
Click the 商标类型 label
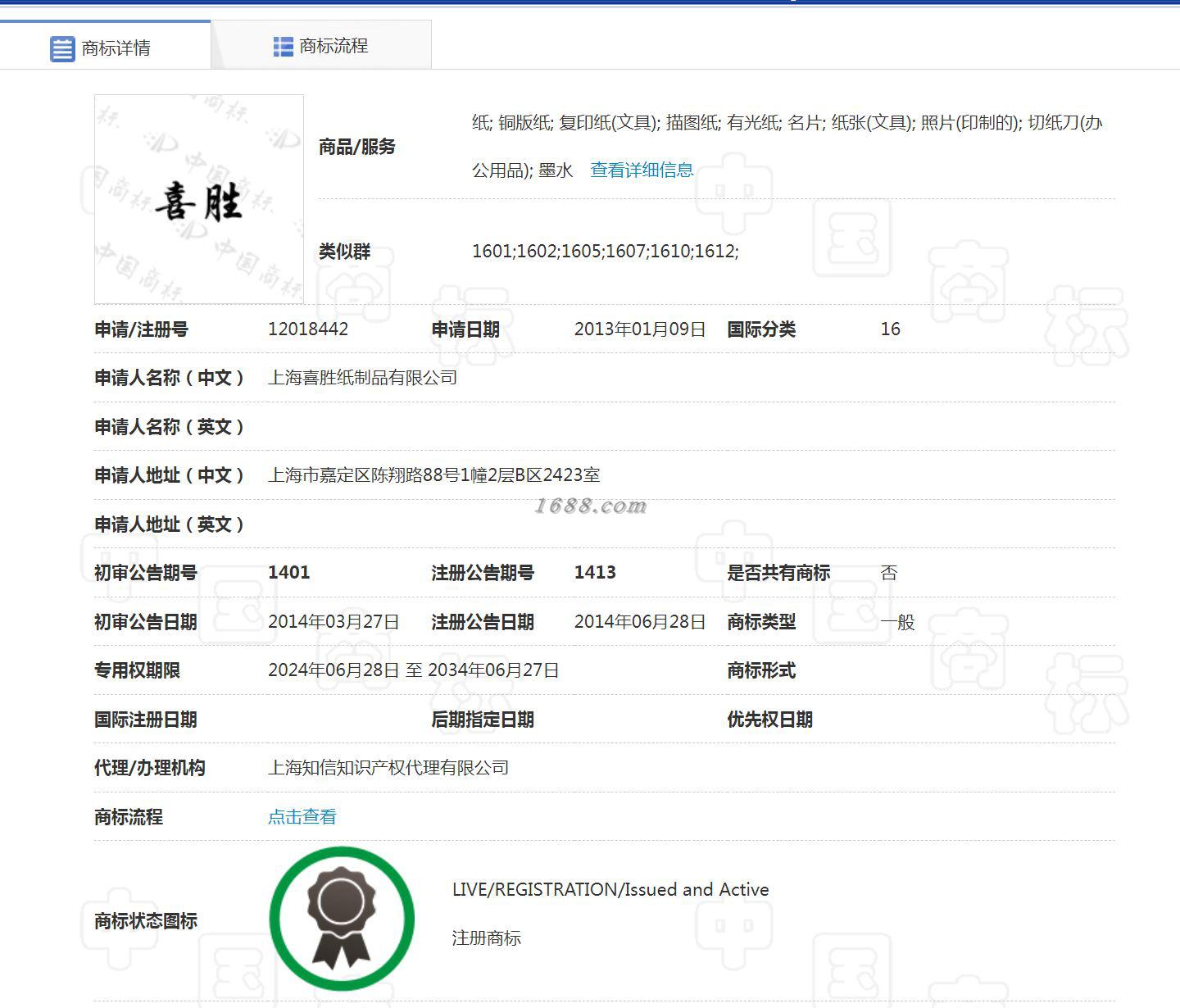761,622
